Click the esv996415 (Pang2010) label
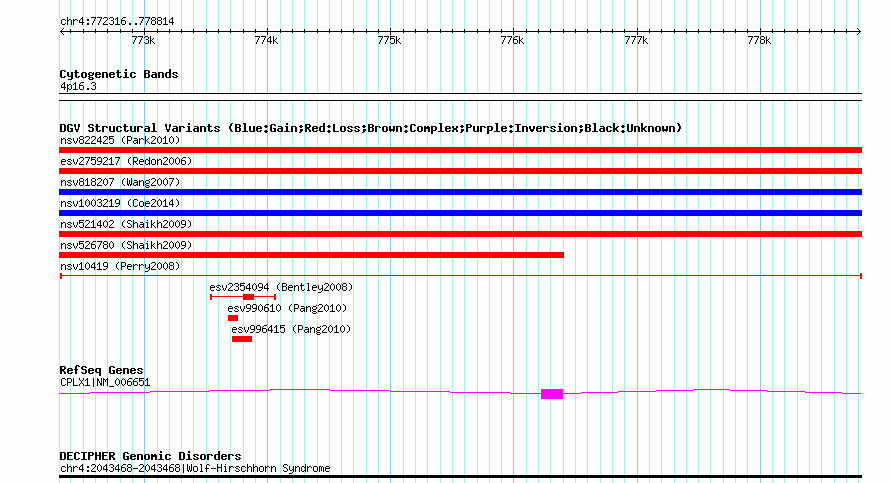890x483 pixels. tap(291, 329)
